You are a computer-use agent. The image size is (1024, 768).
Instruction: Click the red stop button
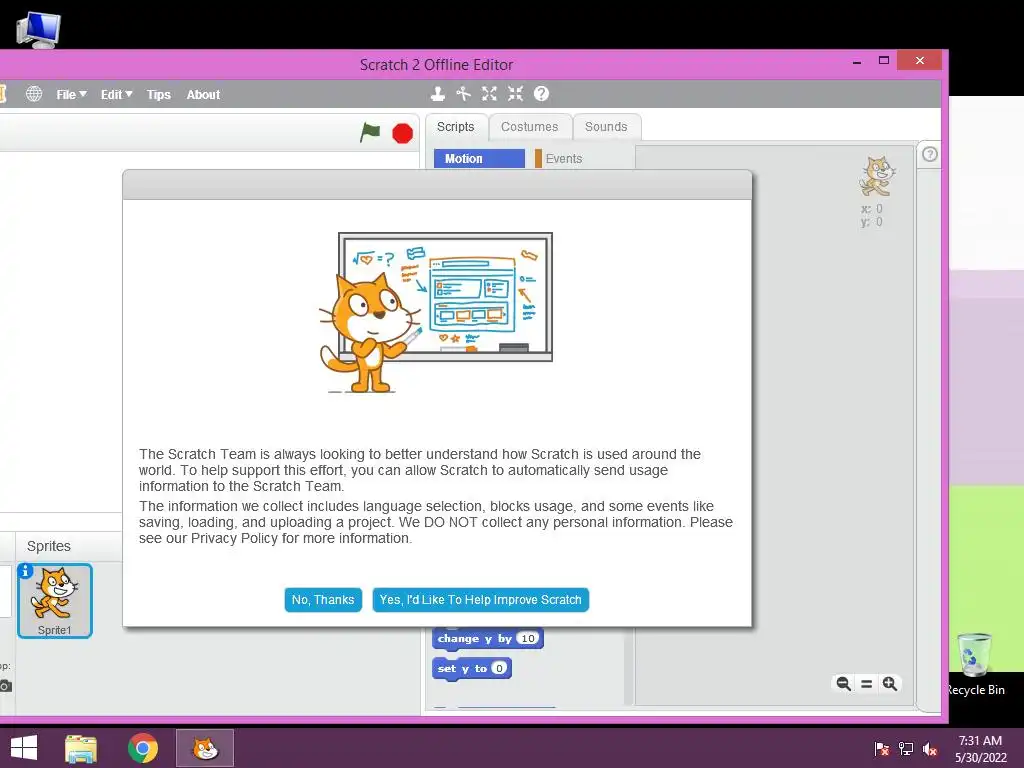[402, 133]
